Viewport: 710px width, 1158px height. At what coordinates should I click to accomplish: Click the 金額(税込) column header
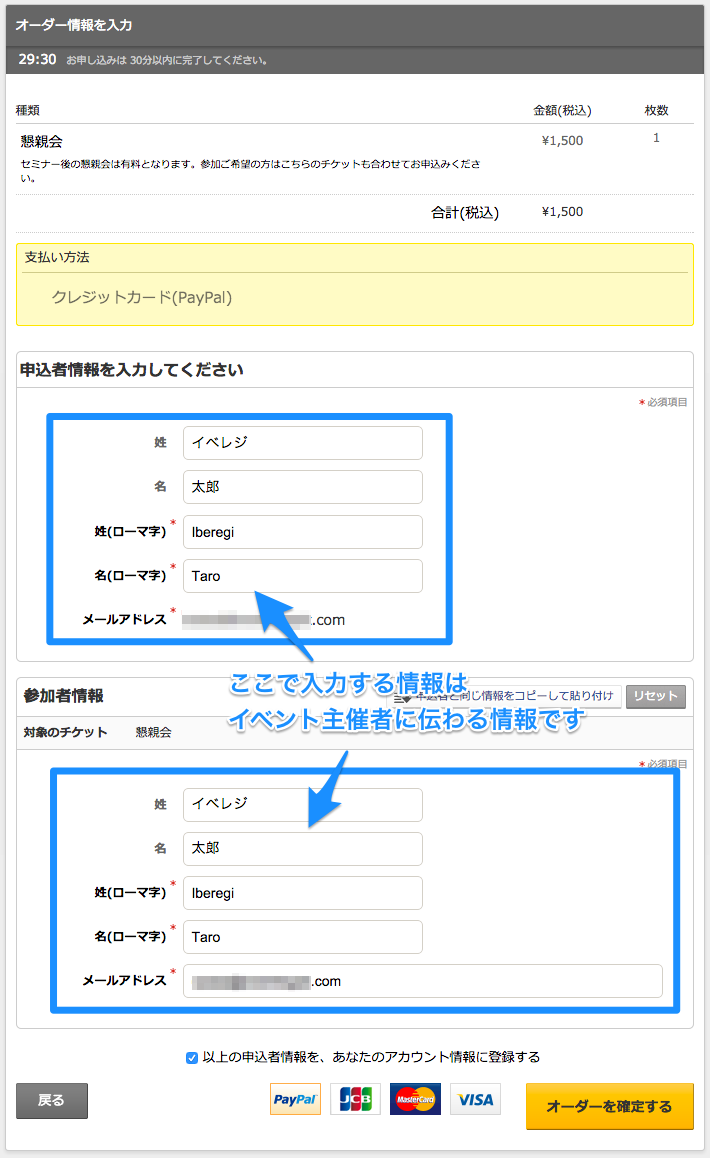[x=562, y=110]
